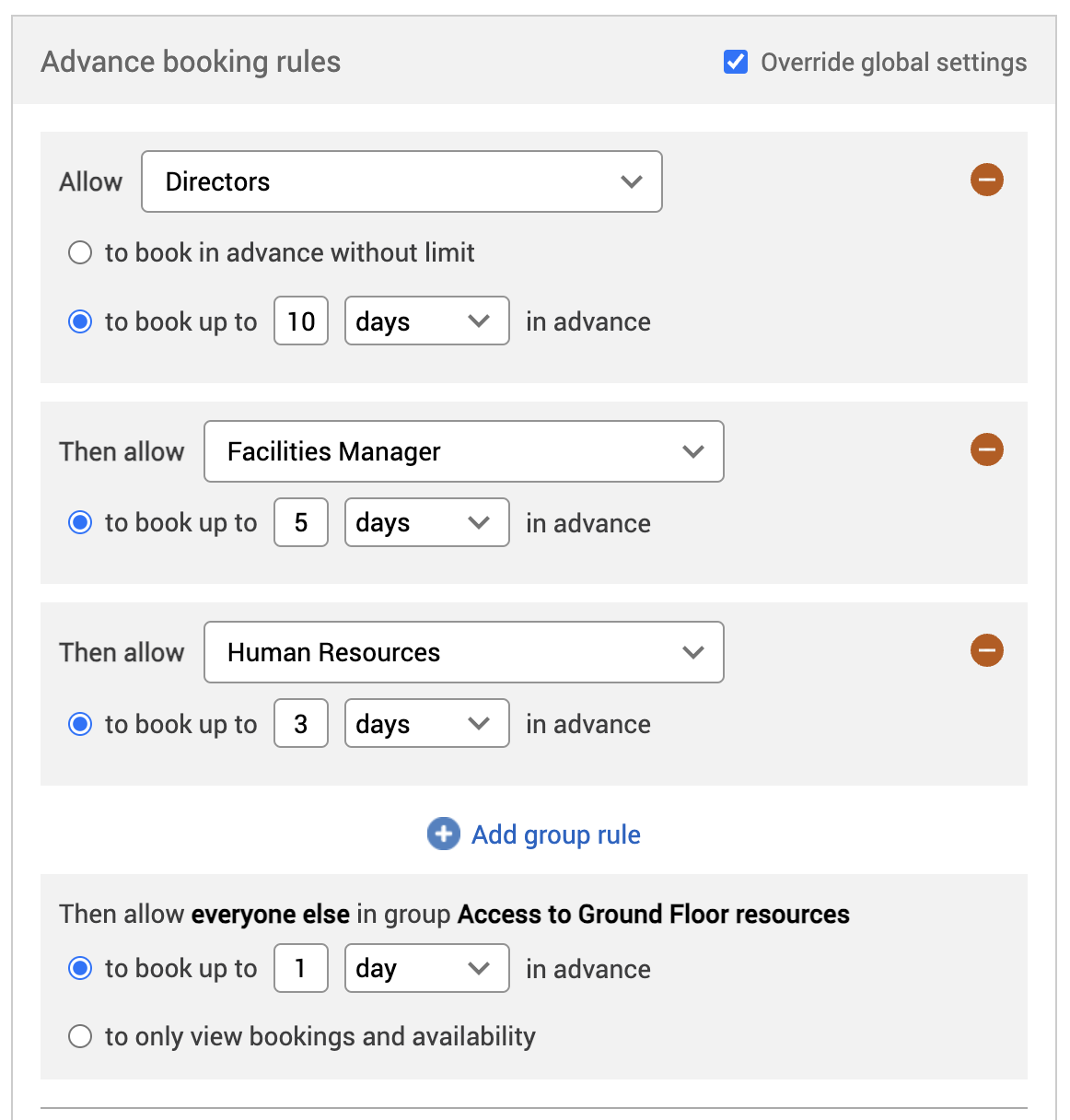Change day unit for everyone else rule
The width and height of the screenshot is (1070, 1120).
tap(426, 968)
